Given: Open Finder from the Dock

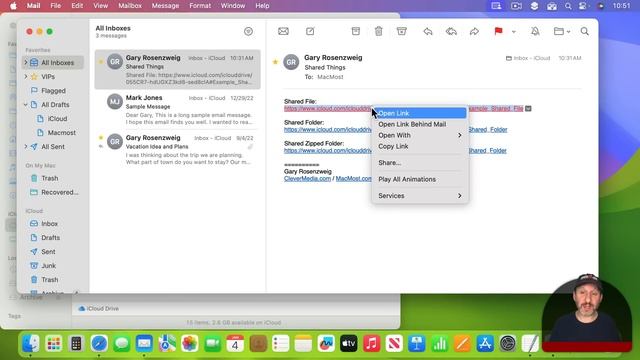Looking at the screenshot, I should point(31,344).
